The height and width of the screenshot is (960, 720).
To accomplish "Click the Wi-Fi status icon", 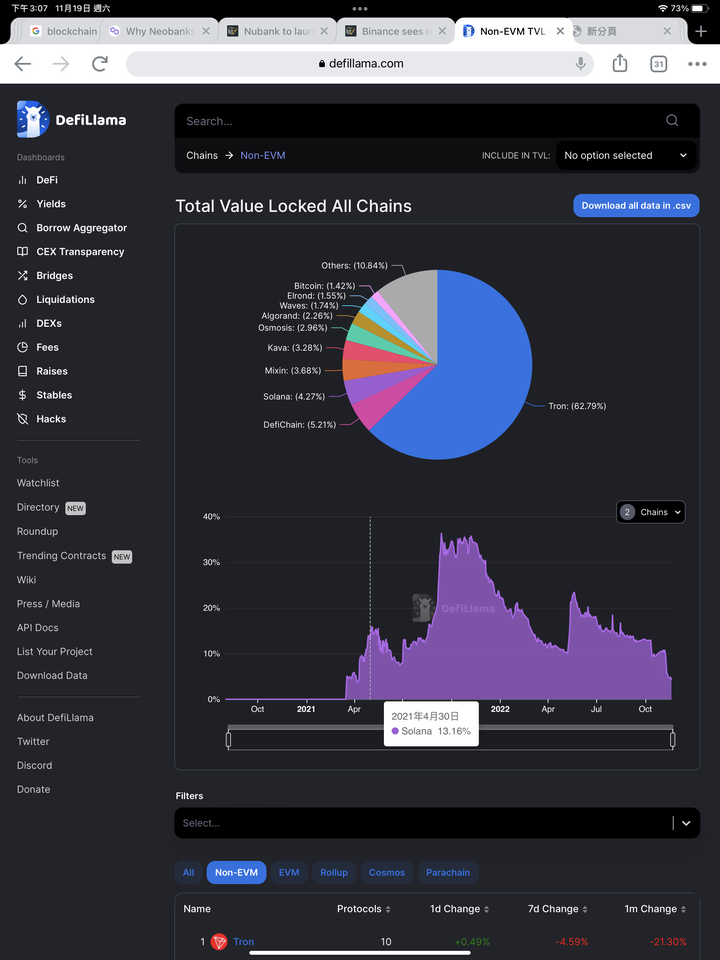I will (662, 9).
